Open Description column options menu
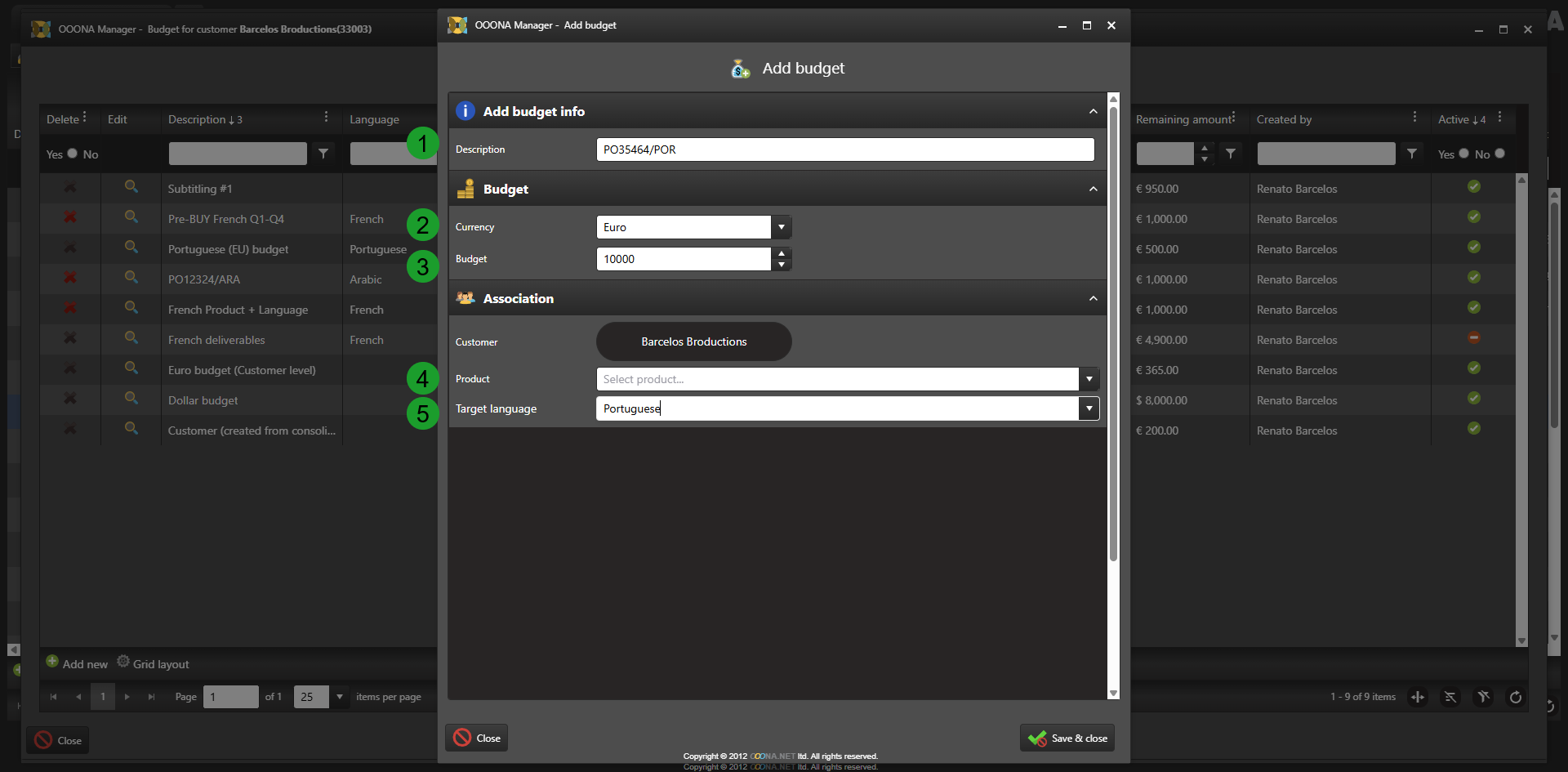 click(x=326, y=118)
